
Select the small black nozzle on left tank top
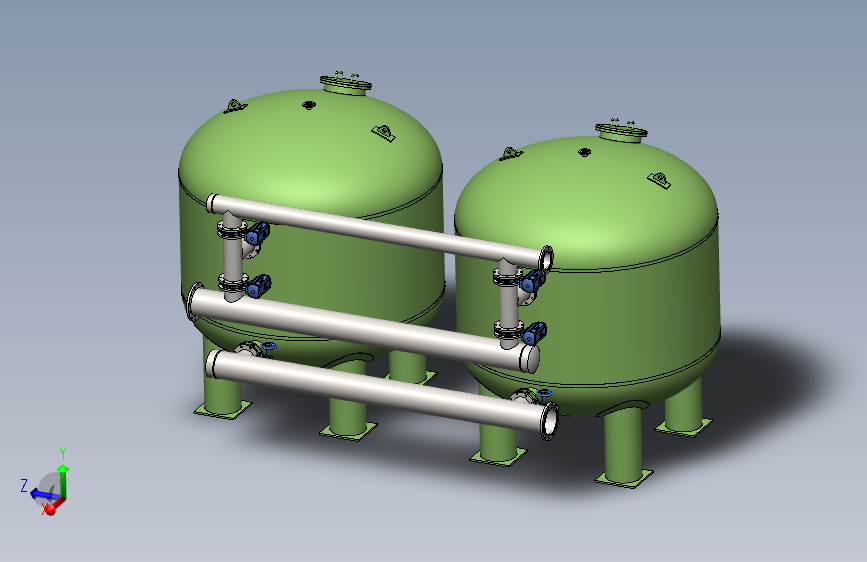(x=309, y=105)
